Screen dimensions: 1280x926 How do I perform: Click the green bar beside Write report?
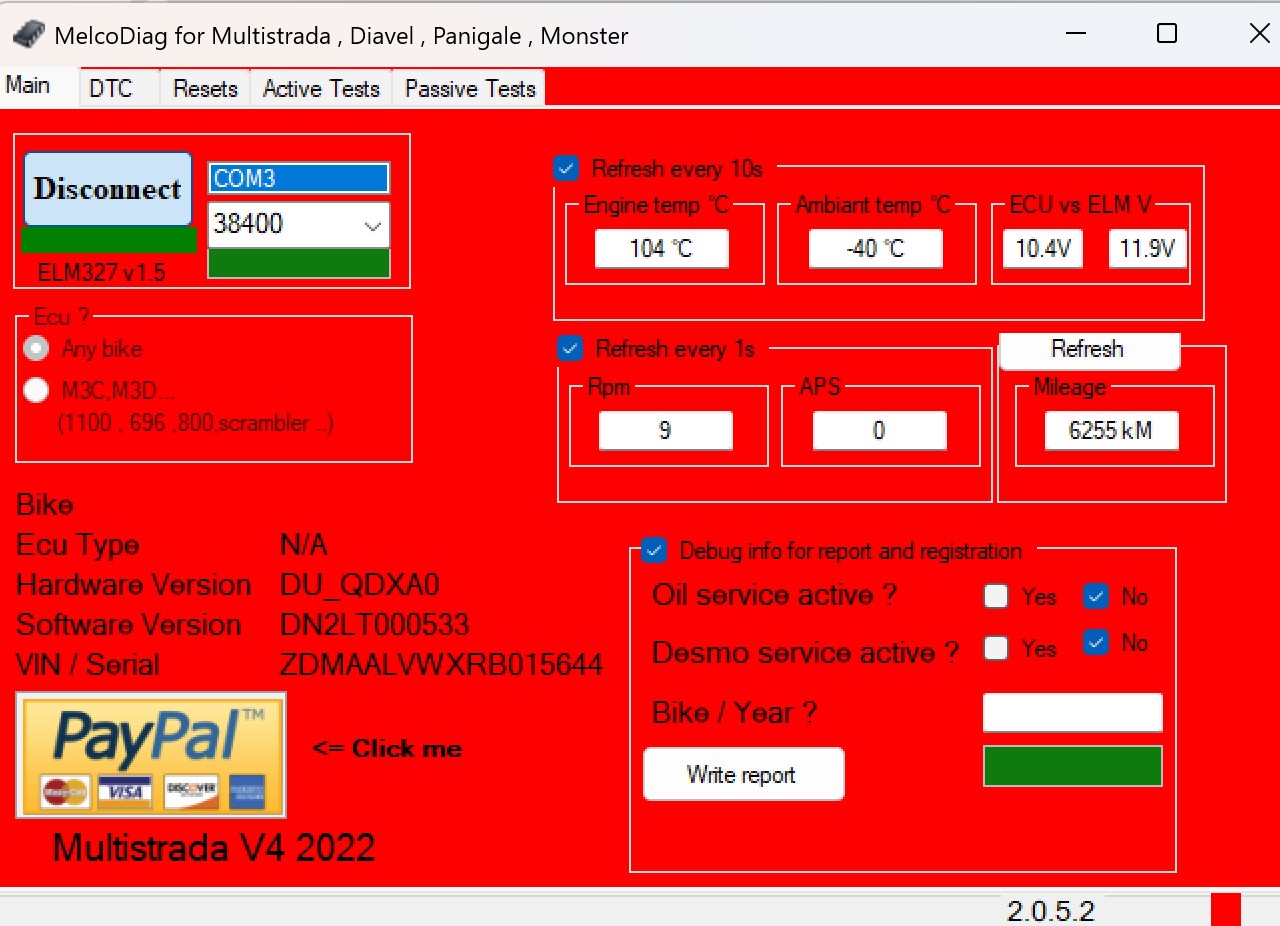tap(1072, 766)
